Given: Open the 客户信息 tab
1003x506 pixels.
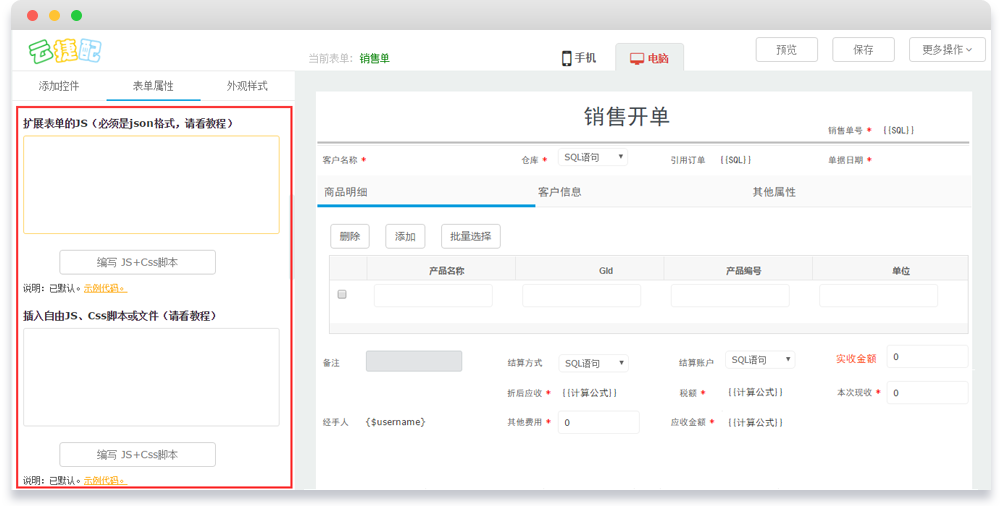Looking at the screenshot, I should pyautogui.click(x=559, y=192).
